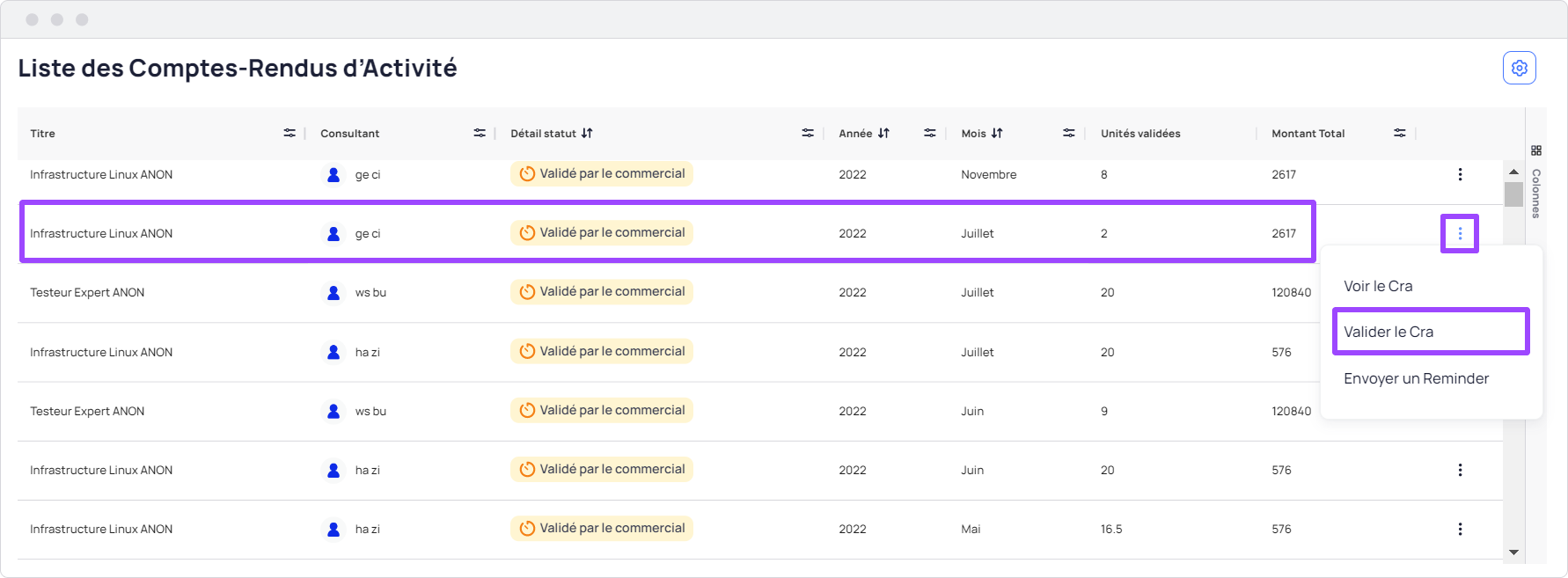Click the user avatar icon in the Novembre row
This screenshot has width=1568, height=578.
point(333,174)
